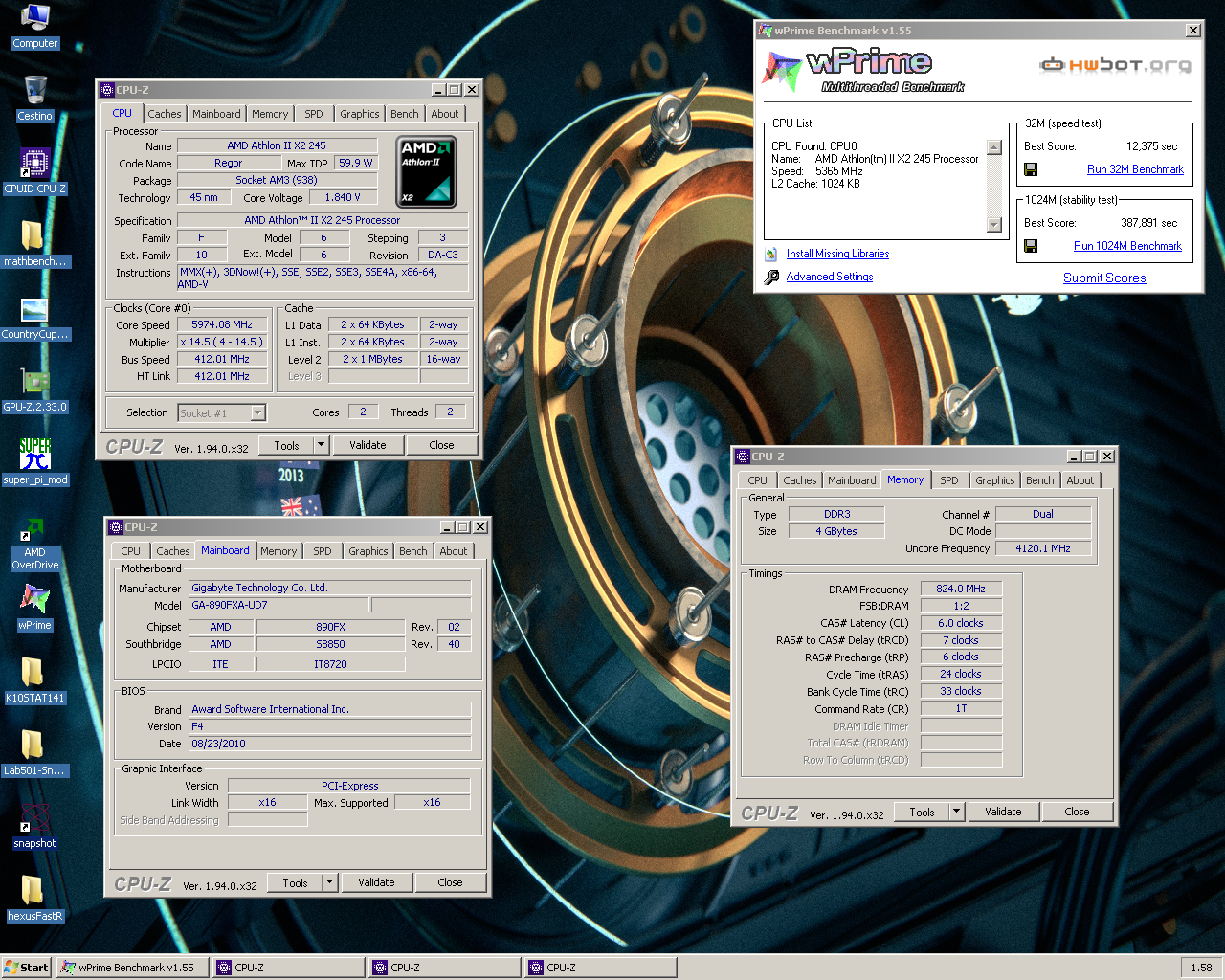Viewport: 1225px width, 980px height.
Task: Save the 1024M score floppy icon
Action: (x=1031, y=246)
